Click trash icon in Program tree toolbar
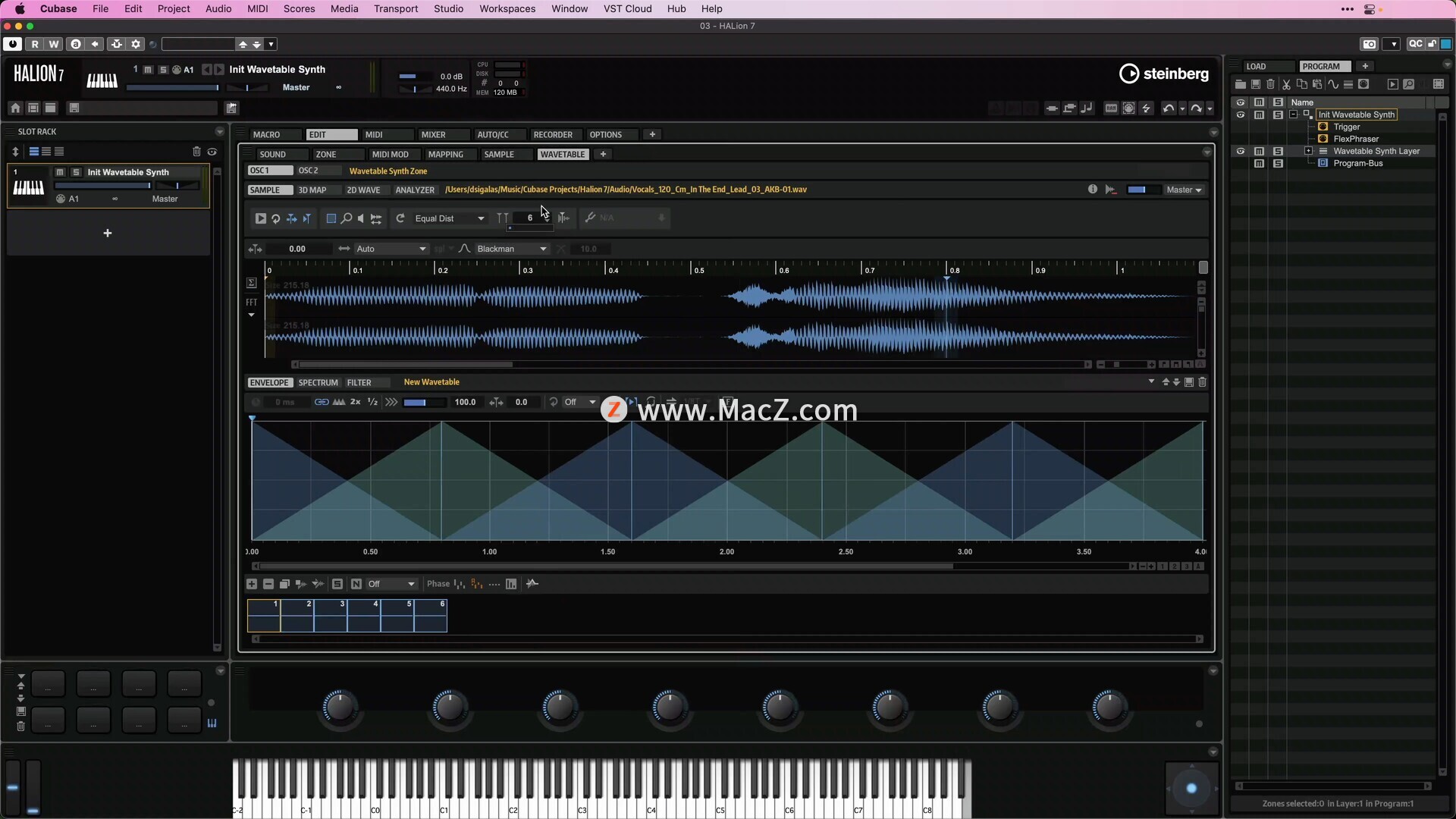Image resolution: width=1456 pixels, height=819 pixels. [x=1271, y=84]
